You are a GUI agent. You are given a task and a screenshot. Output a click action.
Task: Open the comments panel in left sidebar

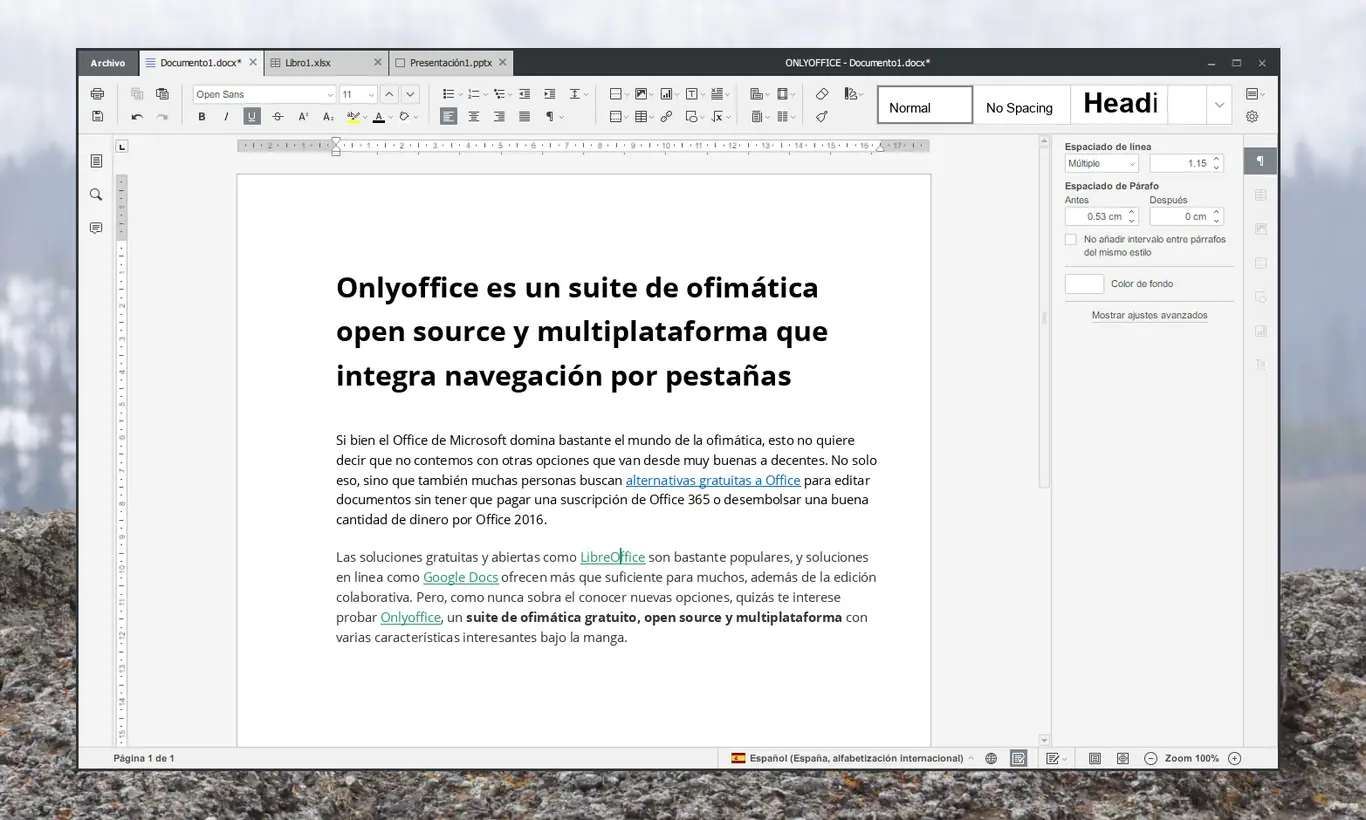pos(96,228)
